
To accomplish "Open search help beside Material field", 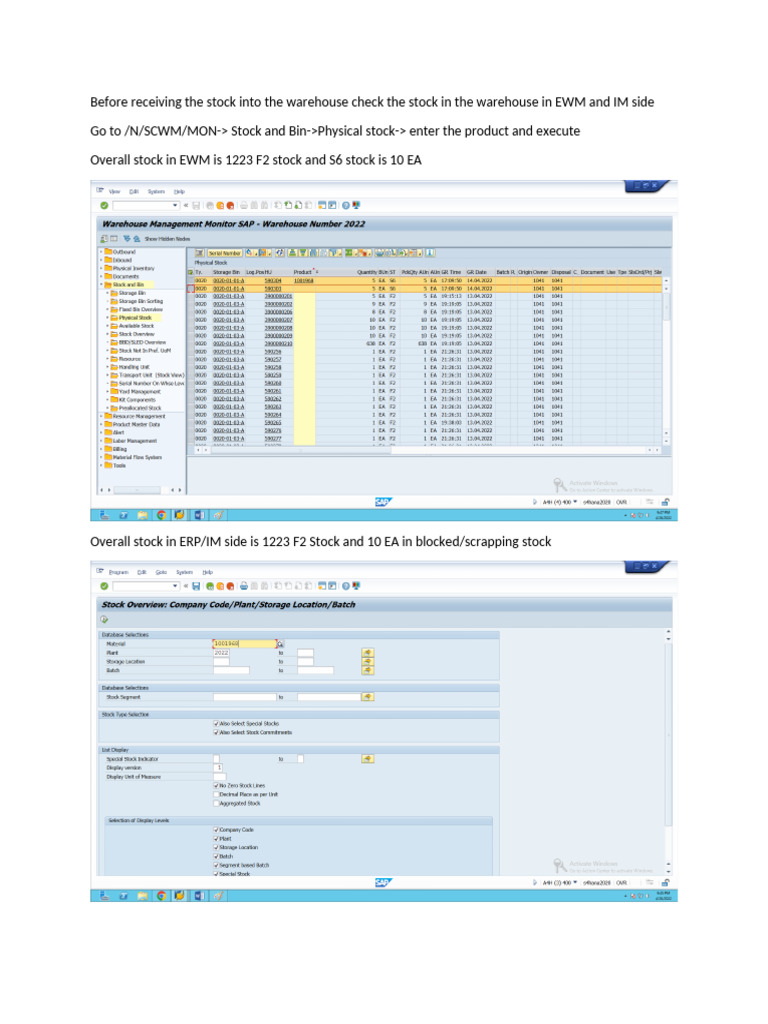I will click(x=280, y=644).
